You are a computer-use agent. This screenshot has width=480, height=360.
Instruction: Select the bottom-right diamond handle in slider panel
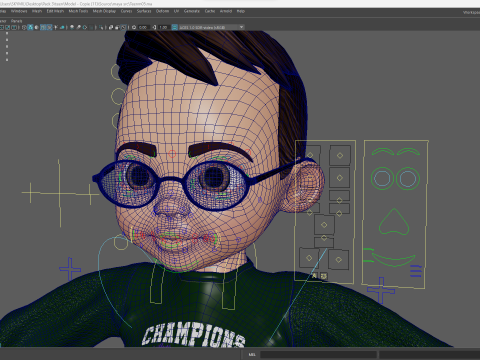tap(338, 259)
